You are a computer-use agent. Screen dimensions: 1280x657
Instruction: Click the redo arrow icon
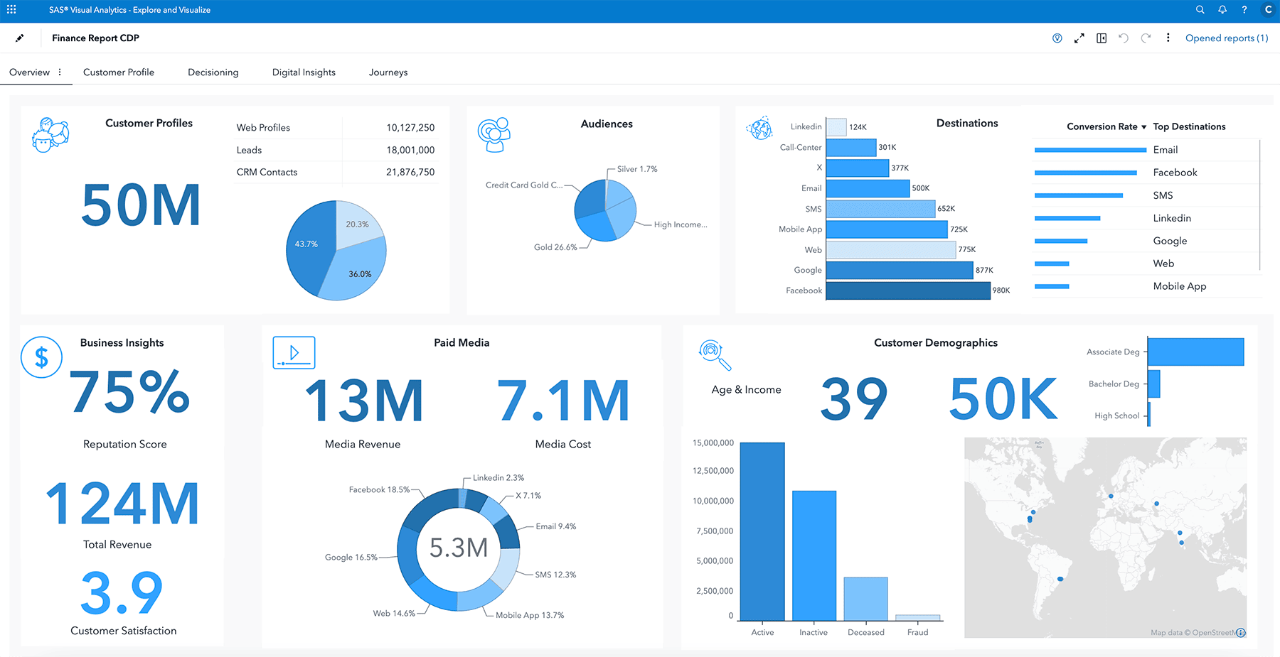click(x=1145, y=38)
